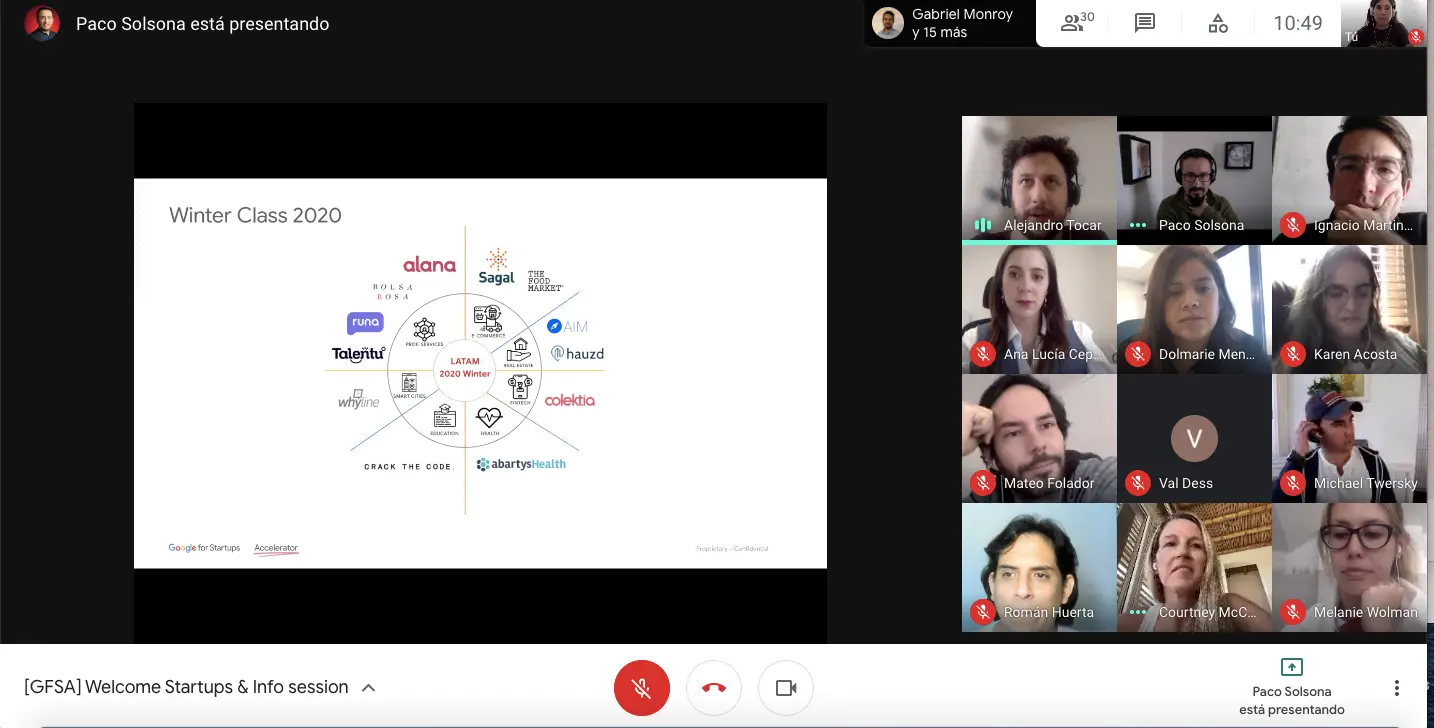Image resolution: width=1434 pixels, height=728 pixels.
Task: Click muted mic icon on Román Huerta tile
Action: point(983,612)
